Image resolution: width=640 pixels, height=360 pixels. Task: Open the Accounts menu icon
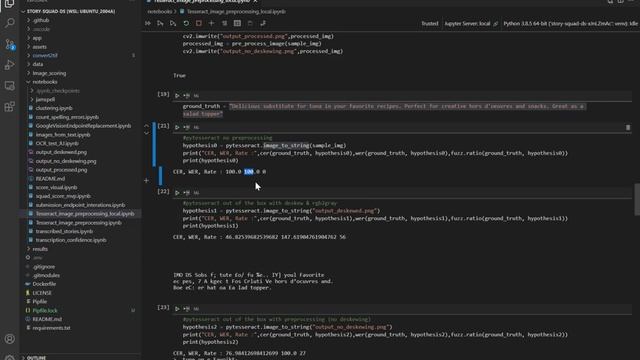click(9, 339)
